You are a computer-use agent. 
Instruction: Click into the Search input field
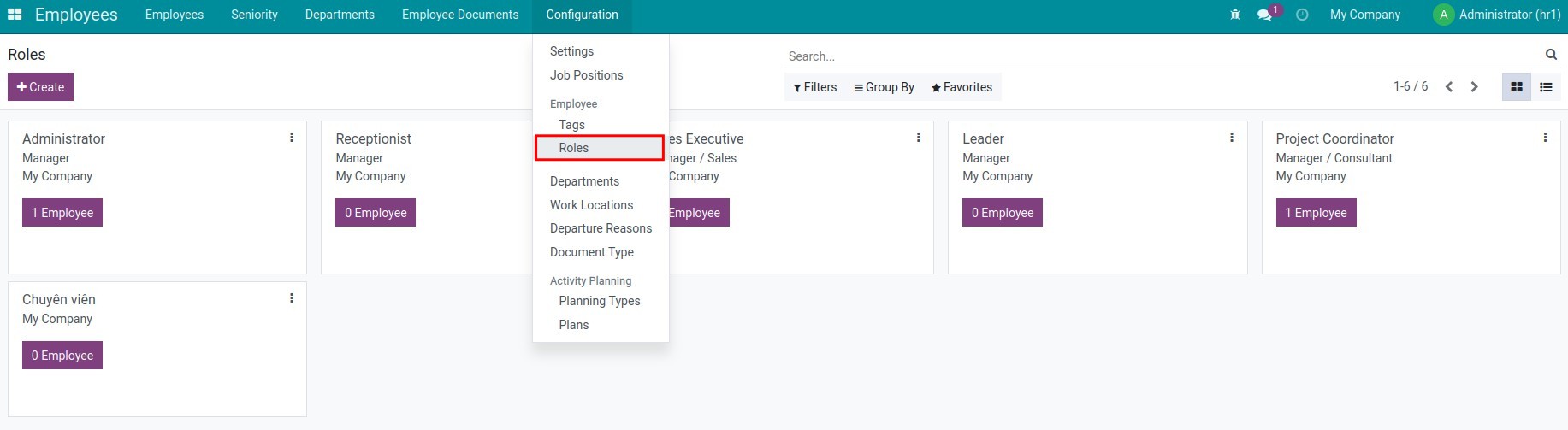coord(1163,56)
